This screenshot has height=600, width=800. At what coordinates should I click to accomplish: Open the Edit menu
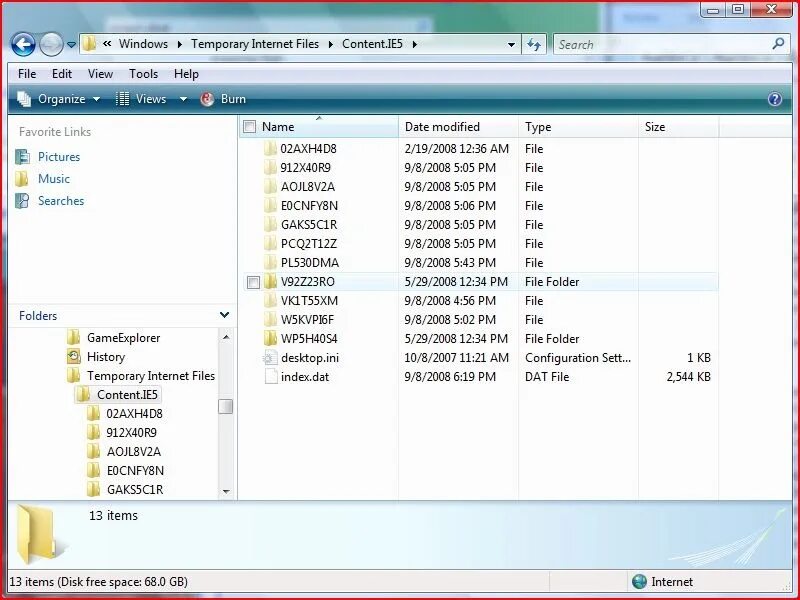click(62, 73)
